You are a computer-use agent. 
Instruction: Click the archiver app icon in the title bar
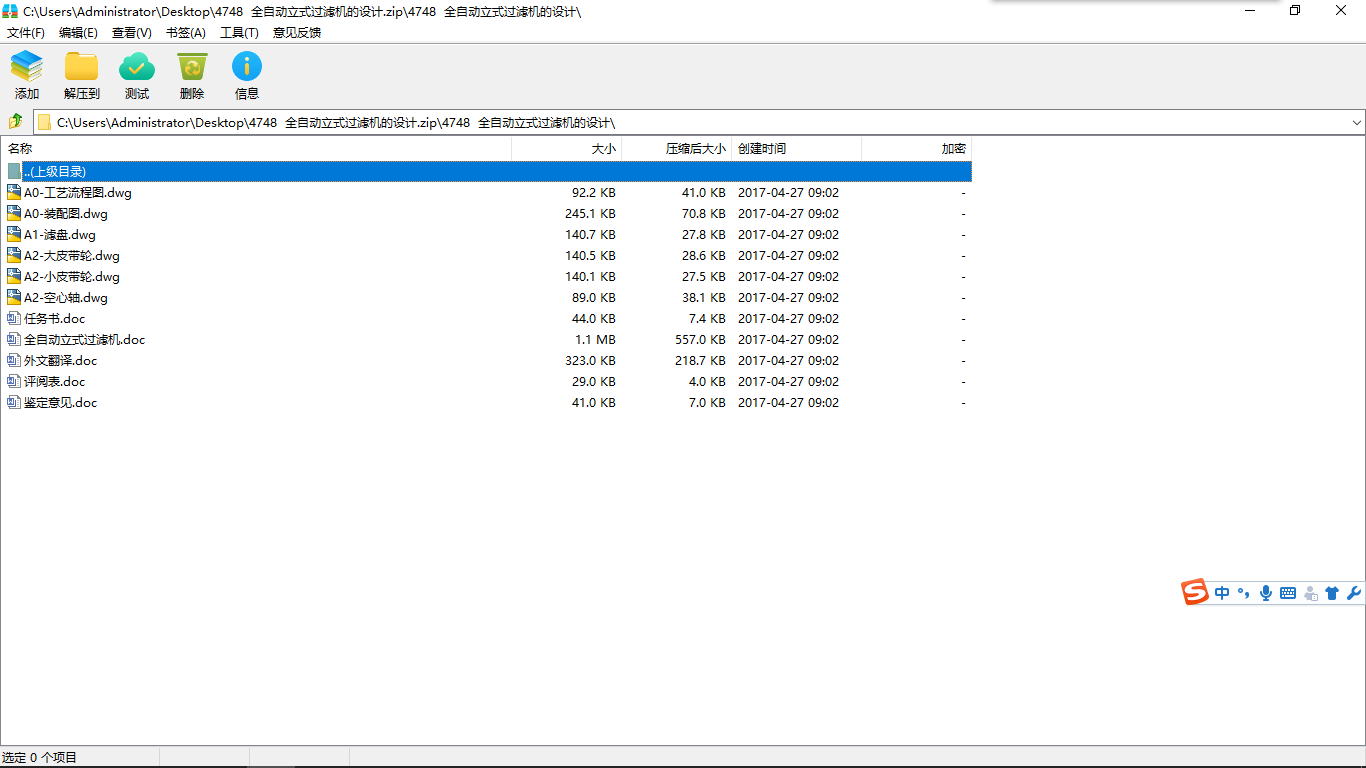11,11
